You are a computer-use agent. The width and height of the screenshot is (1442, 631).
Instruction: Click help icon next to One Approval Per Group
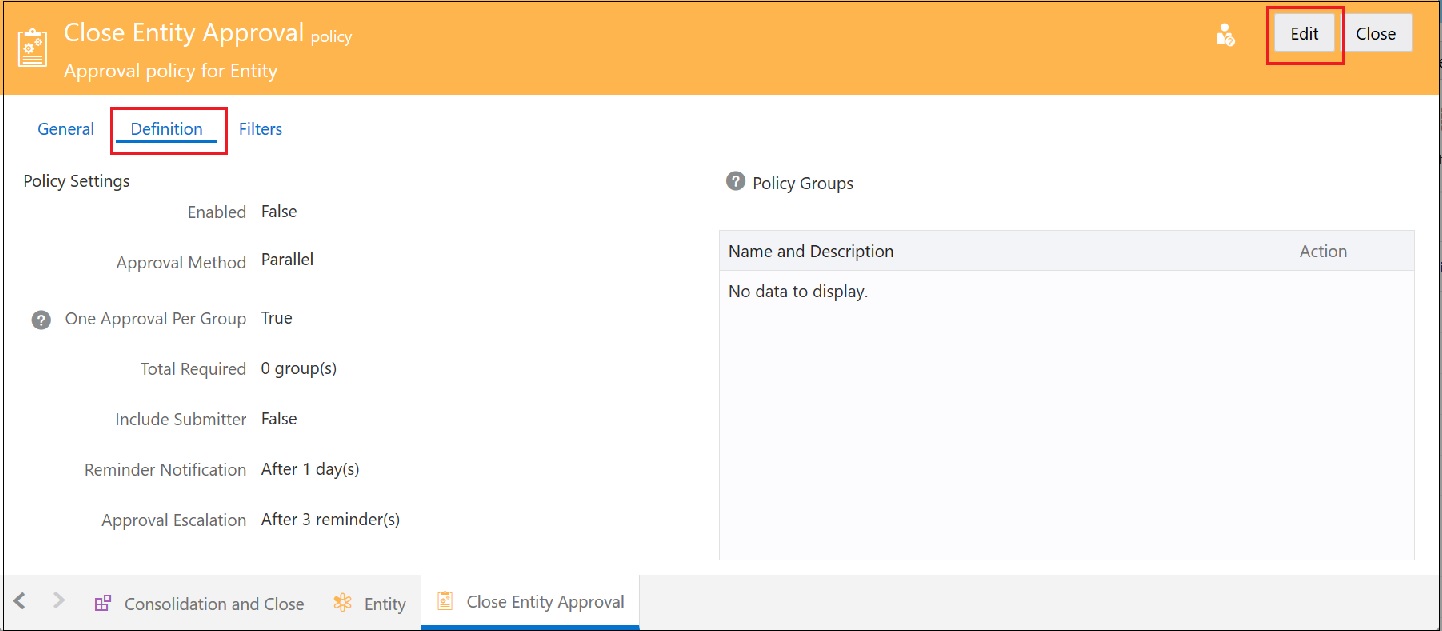click(41, 318)
